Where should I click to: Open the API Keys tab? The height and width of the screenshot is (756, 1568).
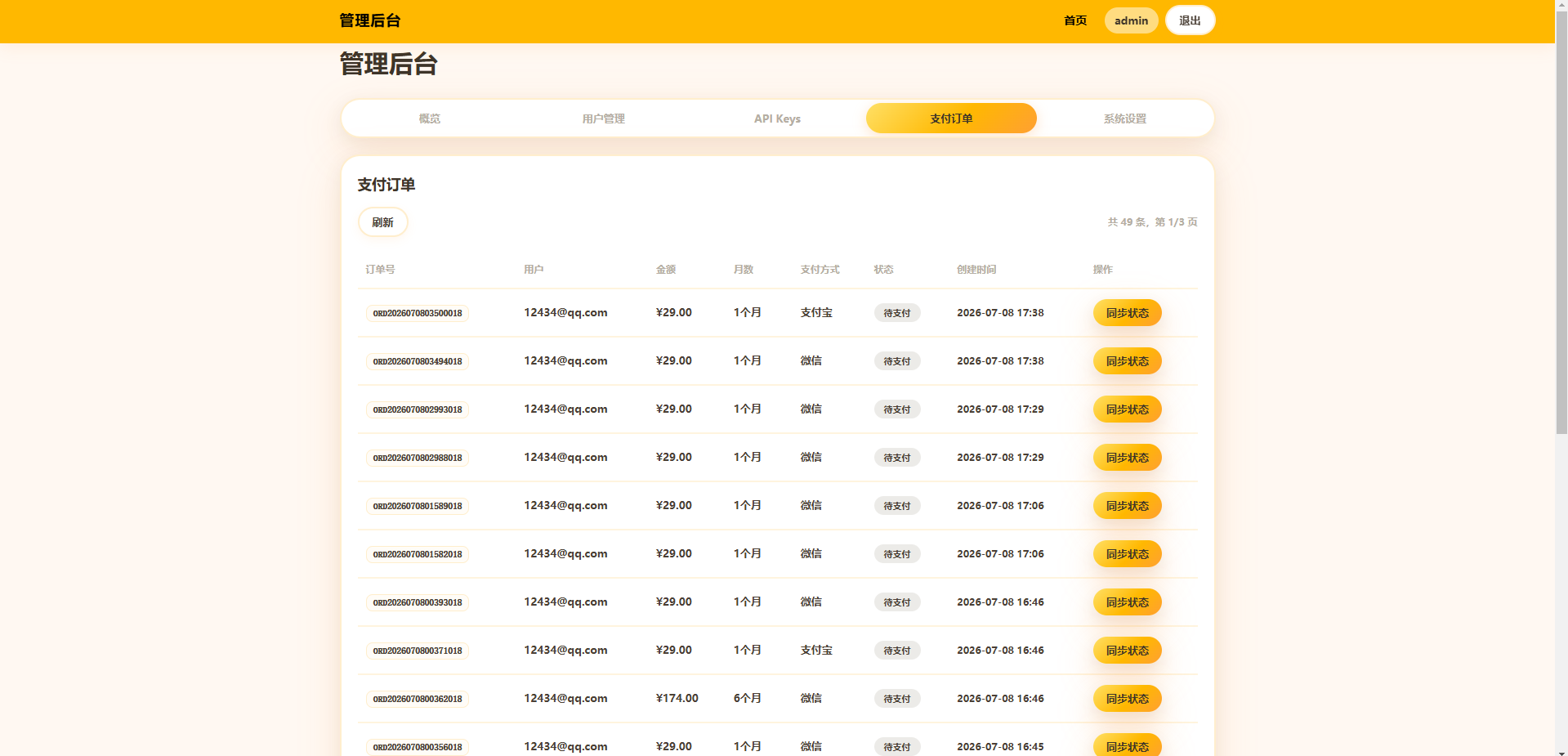click(777, 119)
